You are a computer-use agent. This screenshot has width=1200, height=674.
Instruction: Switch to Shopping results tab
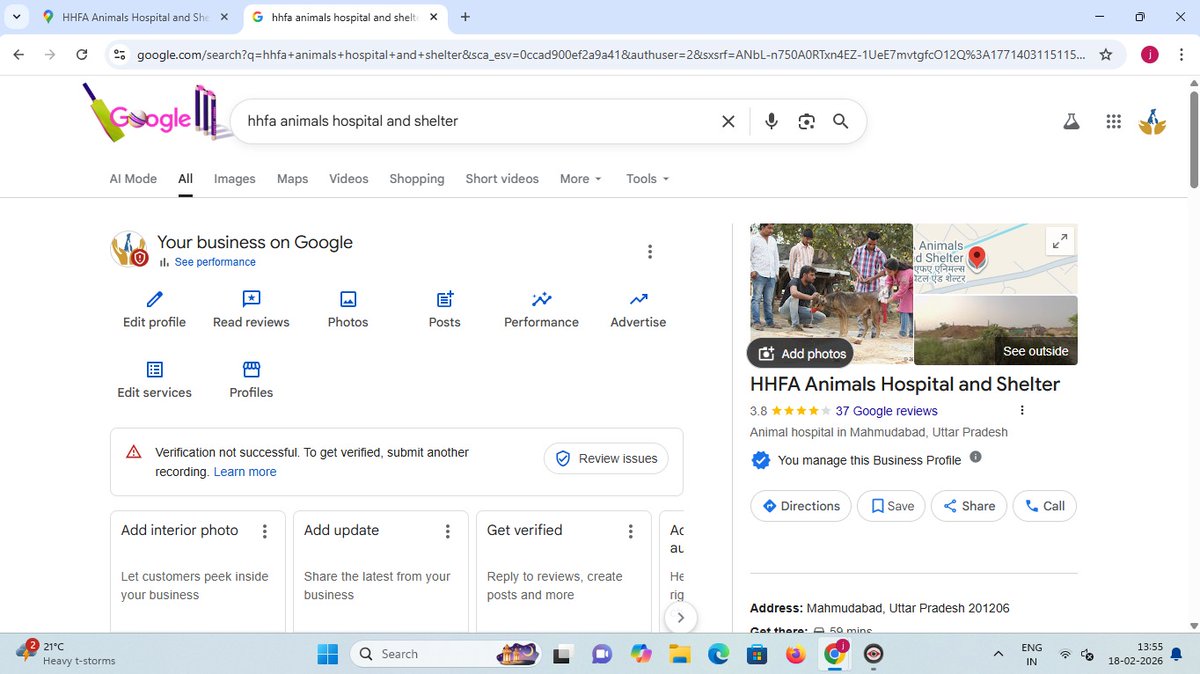[417, 179]
